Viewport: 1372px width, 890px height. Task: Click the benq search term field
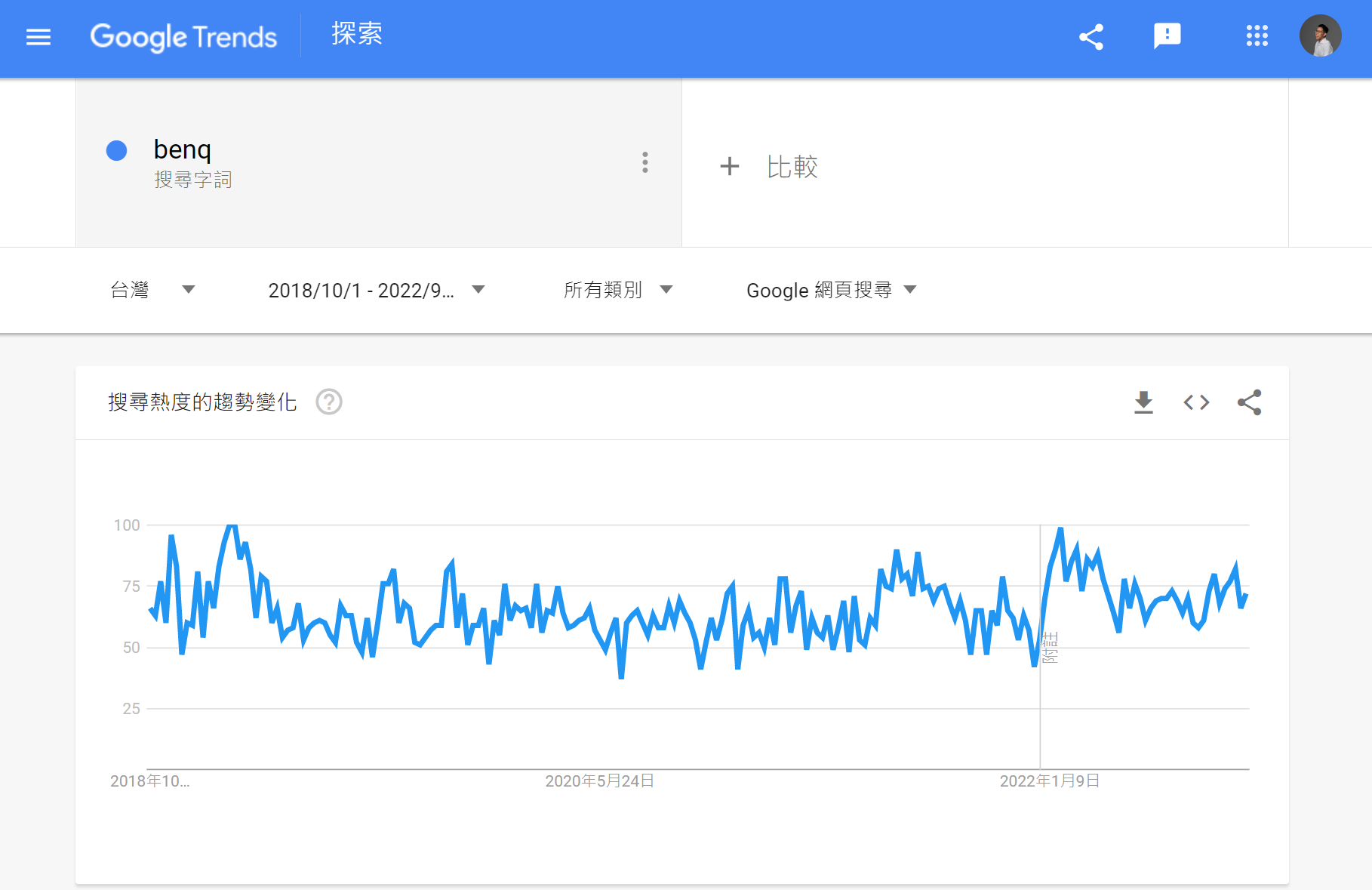click(183, 149)
